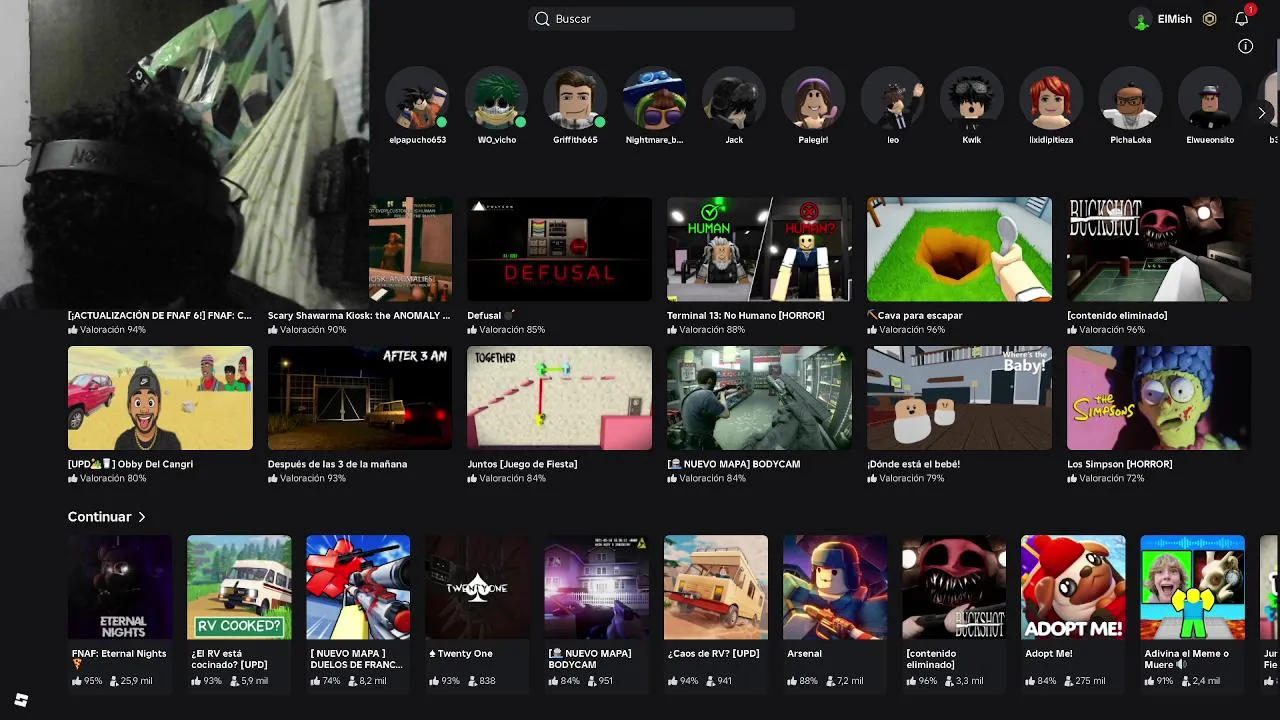Open friend Jack avatar
Screen dimensions: 1280x720
pyautogui.click(x=734, y=99)
